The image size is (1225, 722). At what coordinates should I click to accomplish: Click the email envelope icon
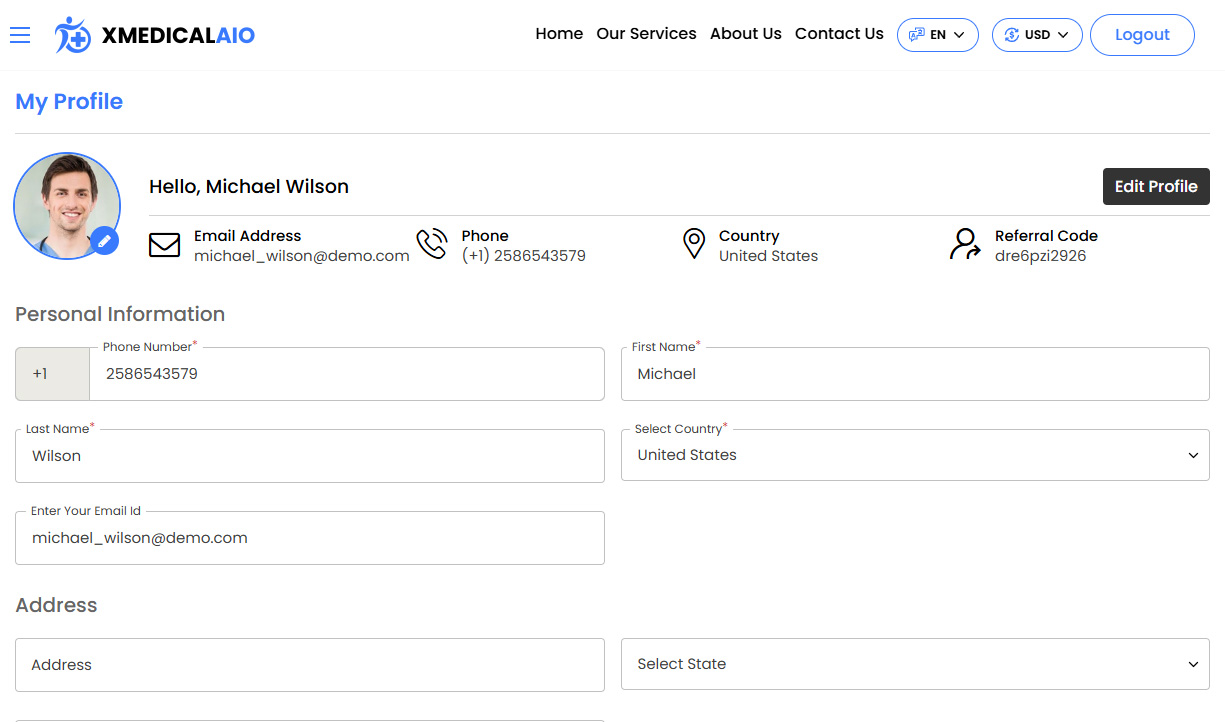(164, 245)
